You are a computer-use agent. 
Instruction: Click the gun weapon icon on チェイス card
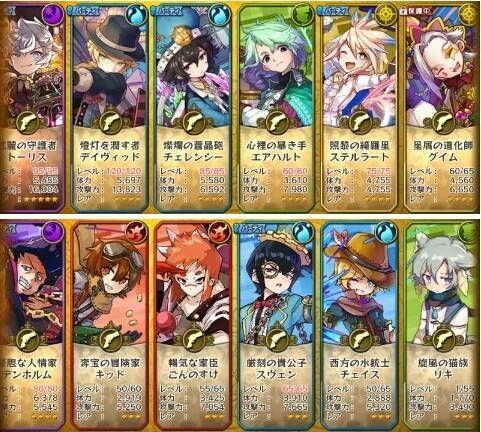pos(359,340)
